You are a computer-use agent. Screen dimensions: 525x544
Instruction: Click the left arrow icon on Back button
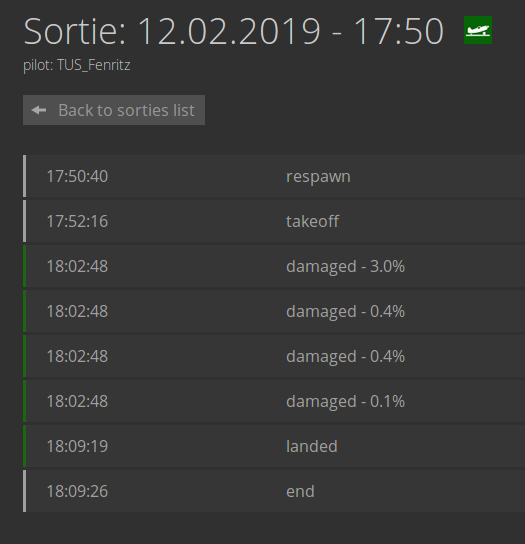pyautogui.click(x=39, y=110)
